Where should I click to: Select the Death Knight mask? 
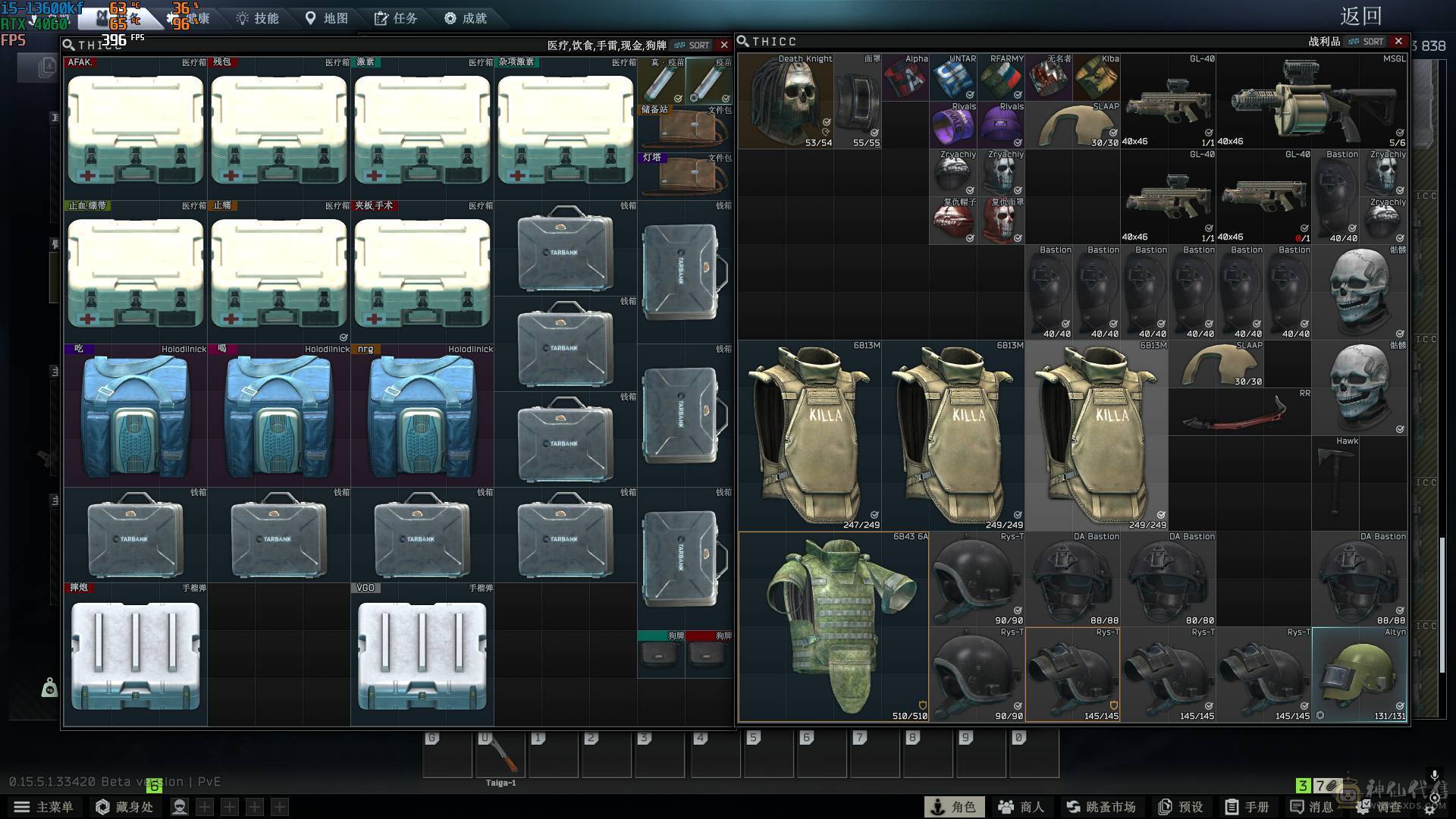pos(786,101)
